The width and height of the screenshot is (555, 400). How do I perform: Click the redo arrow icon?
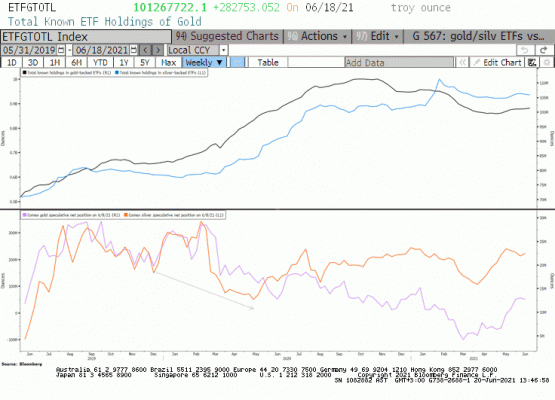point(544,50)
